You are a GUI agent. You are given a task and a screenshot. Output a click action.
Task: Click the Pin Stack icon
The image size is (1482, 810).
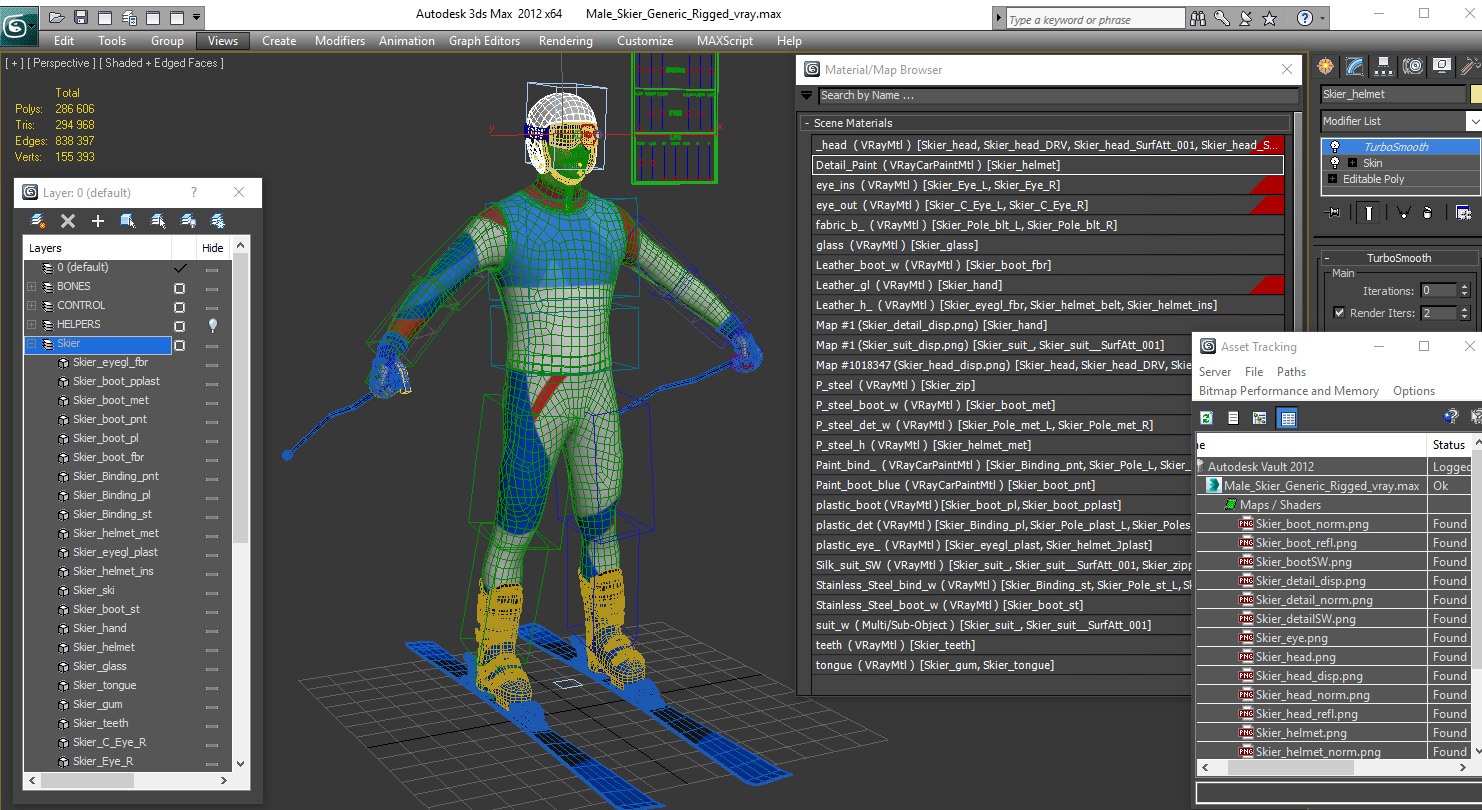coord(1333,212)
